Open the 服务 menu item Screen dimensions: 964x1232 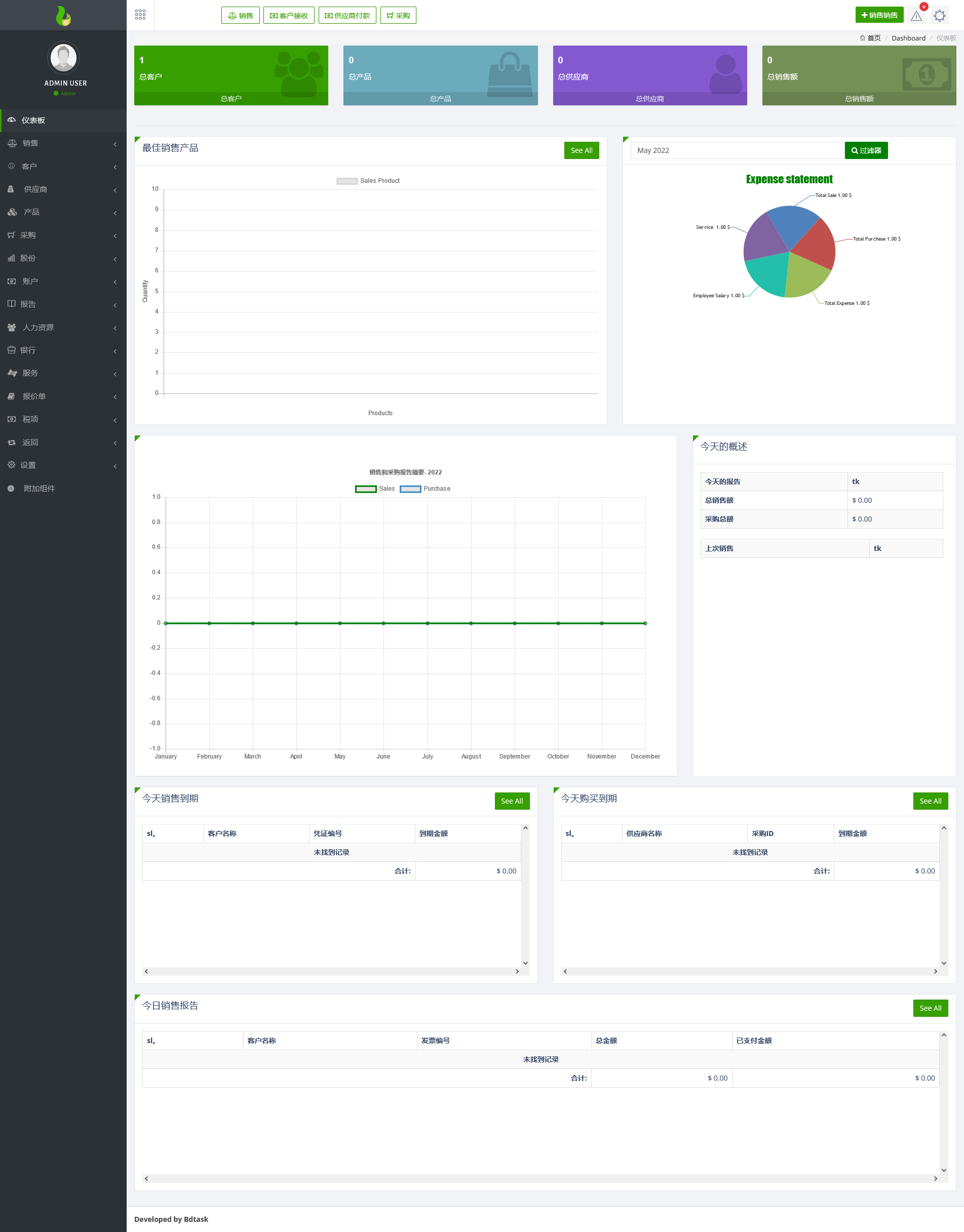coord(63,373)
